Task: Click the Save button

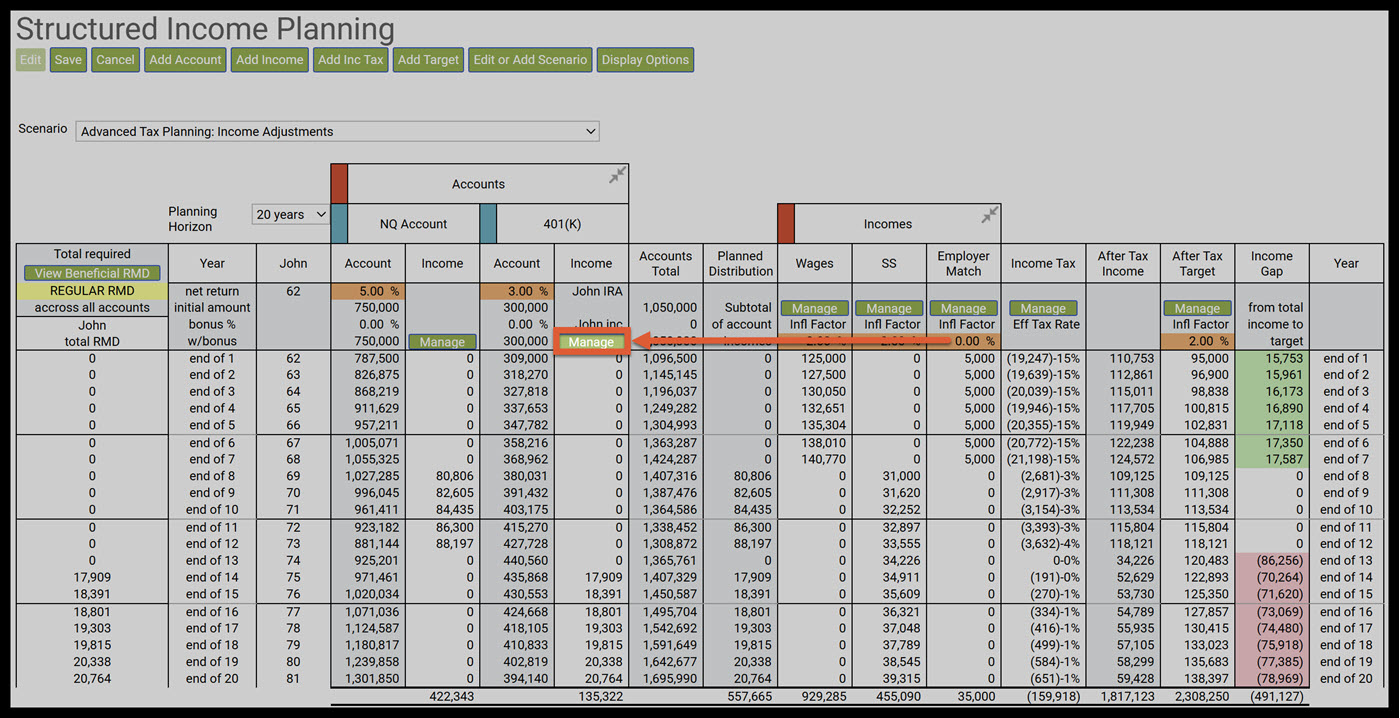Action: coord(68,60)
